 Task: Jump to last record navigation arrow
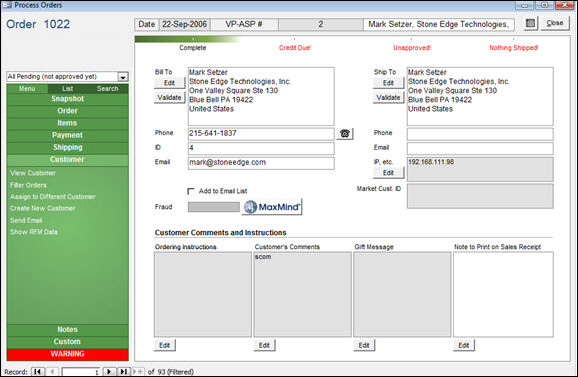pyautogui.click(x=124, y=371)
